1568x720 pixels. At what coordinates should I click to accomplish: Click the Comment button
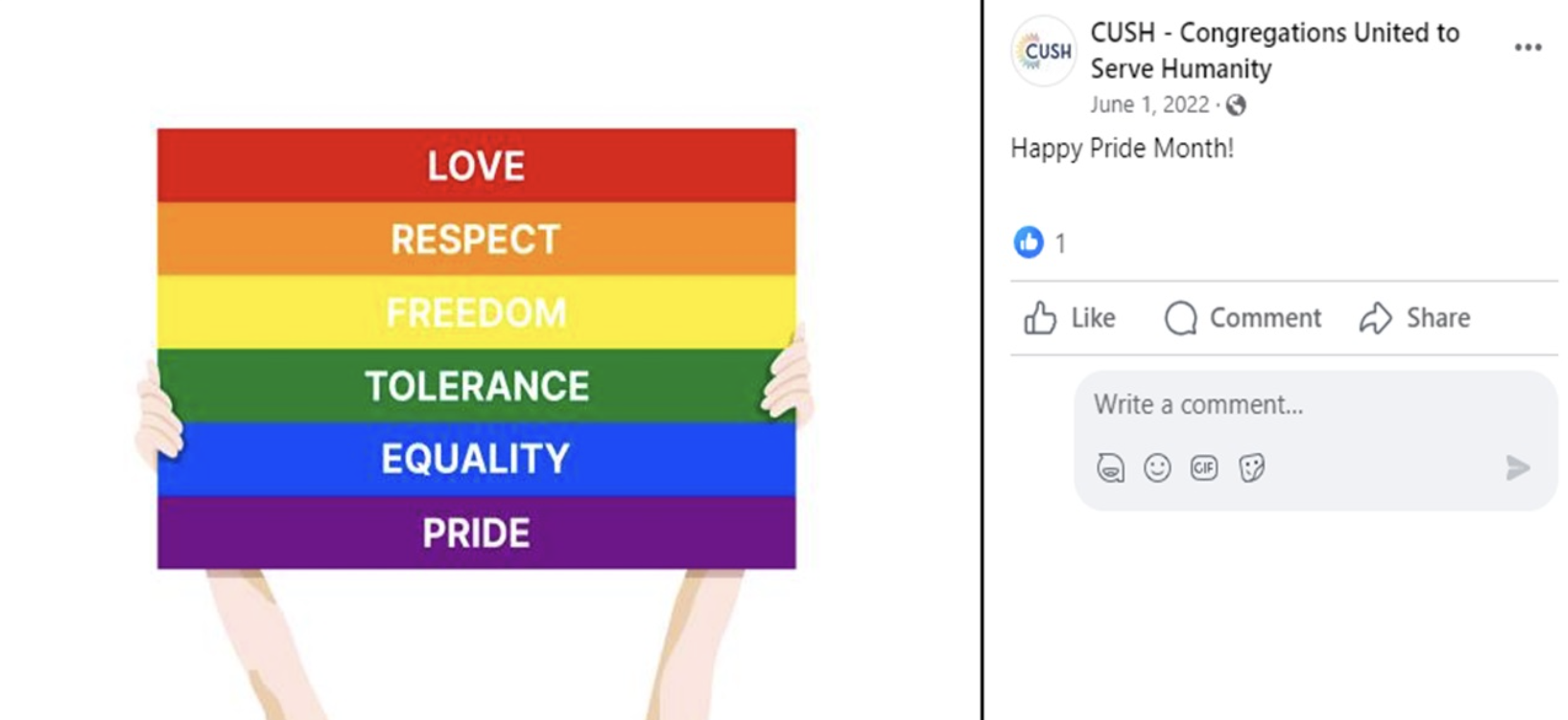point(1243,318)
